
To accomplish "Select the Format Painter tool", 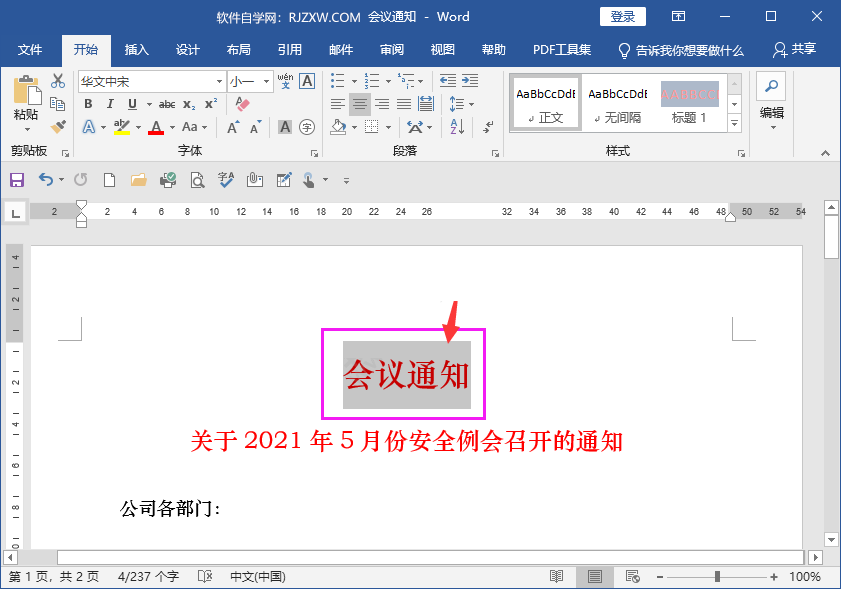I will [57, 127].
